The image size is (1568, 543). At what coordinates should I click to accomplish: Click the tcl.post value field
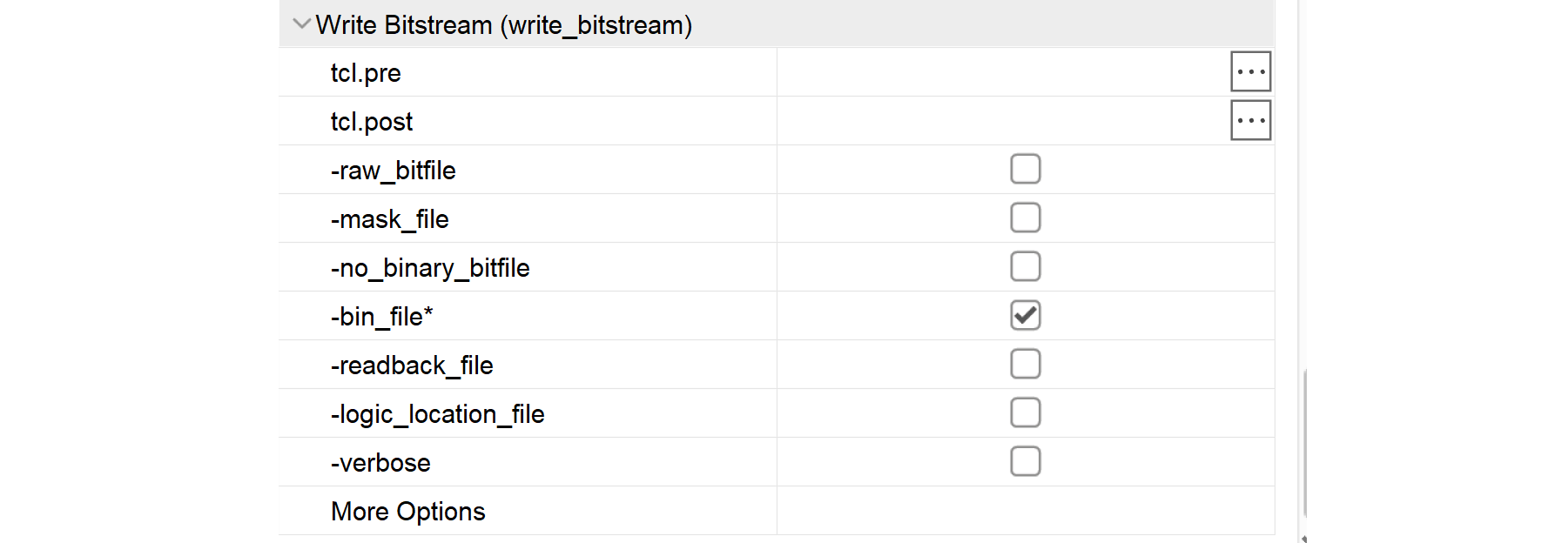pos(1001,121)
